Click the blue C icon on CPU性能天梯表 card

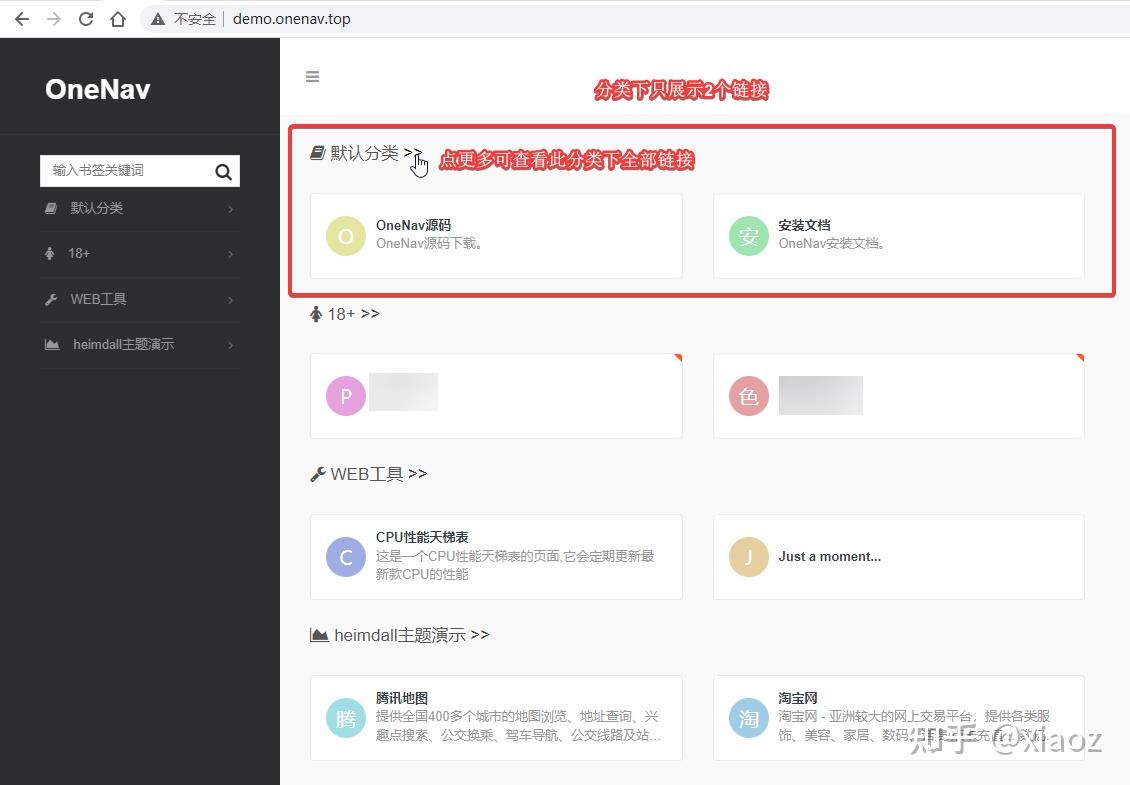click(345, 556)
